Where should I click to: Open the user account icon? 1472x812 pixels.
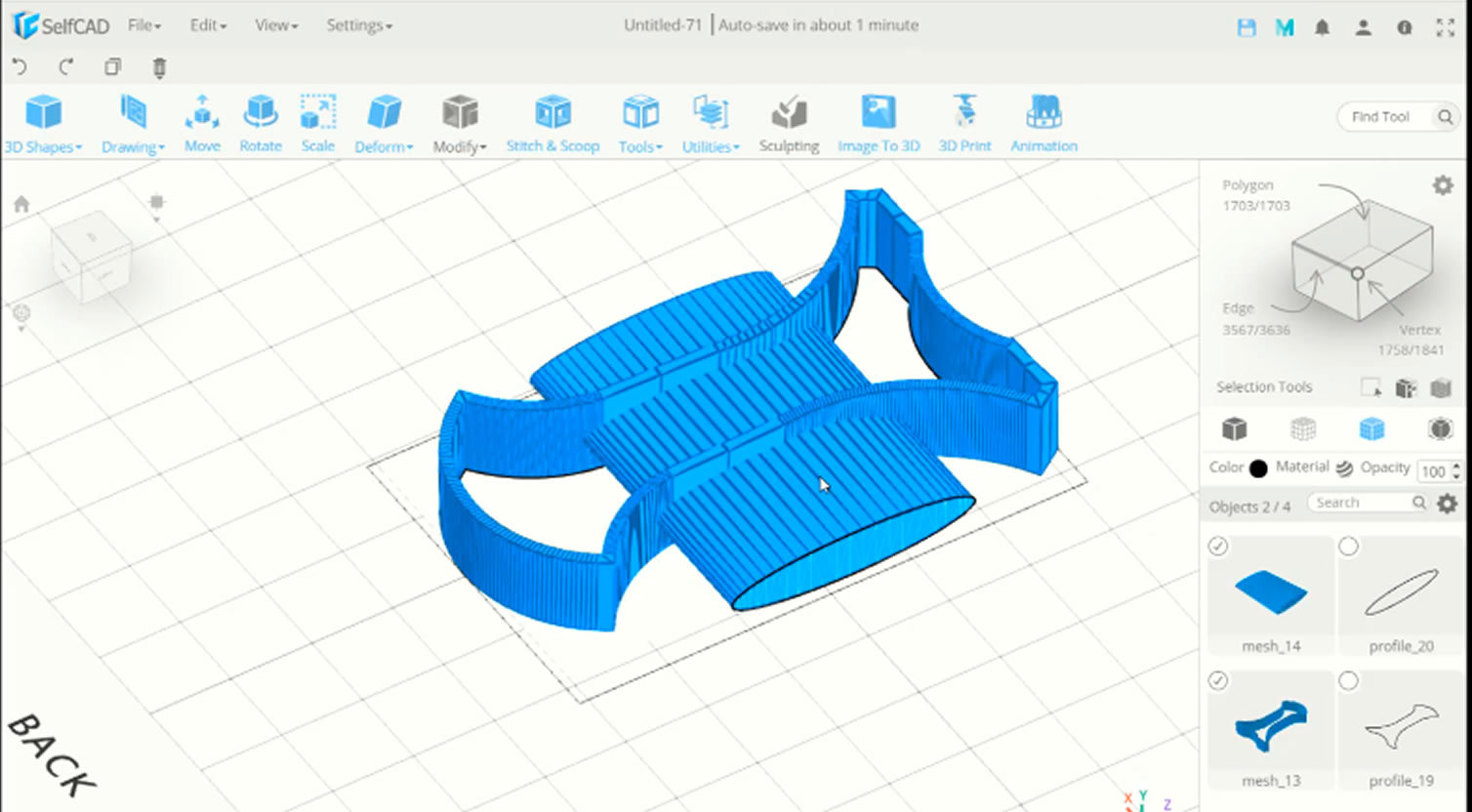coord(1363,27)
